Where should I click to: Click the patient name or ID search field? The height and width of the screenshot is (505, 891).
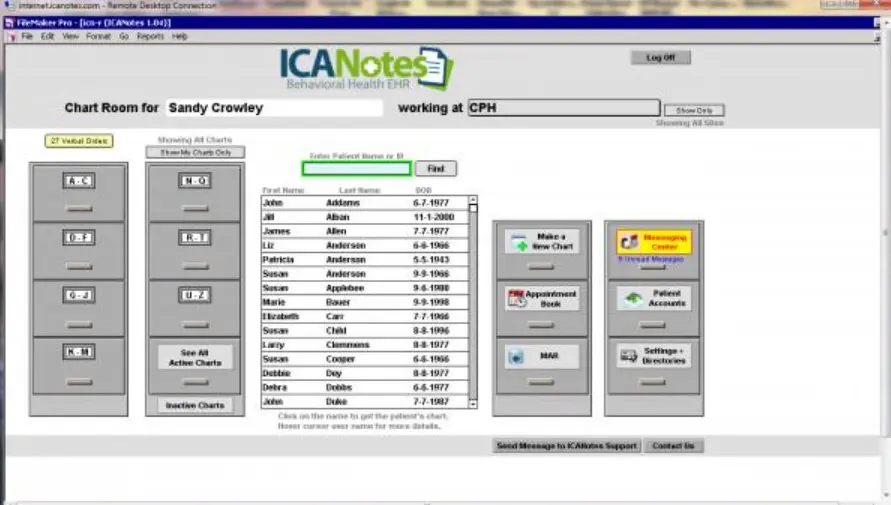click(x=356, y=169)
